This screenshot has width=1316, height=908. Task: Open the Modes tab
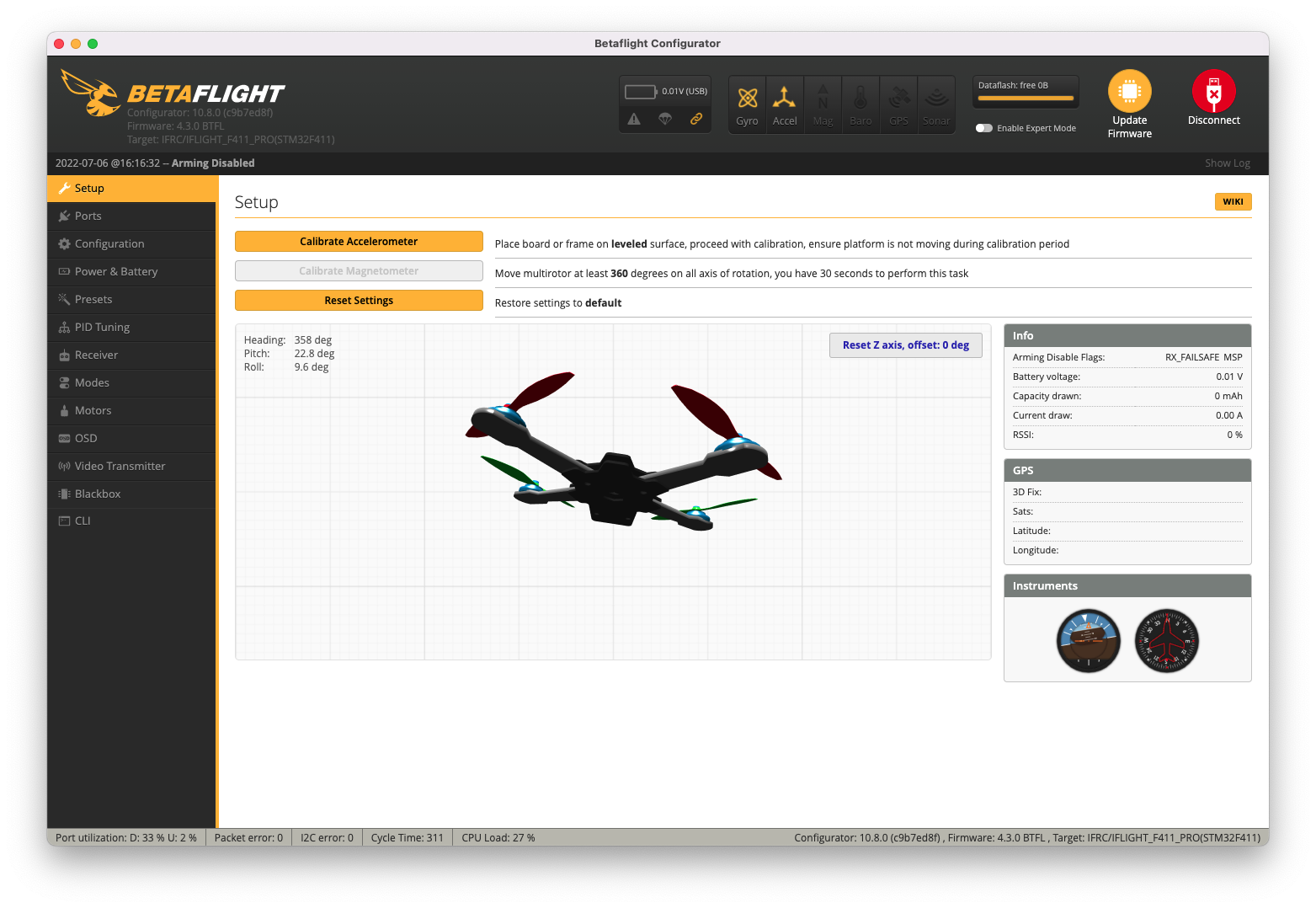pos(131,382)
